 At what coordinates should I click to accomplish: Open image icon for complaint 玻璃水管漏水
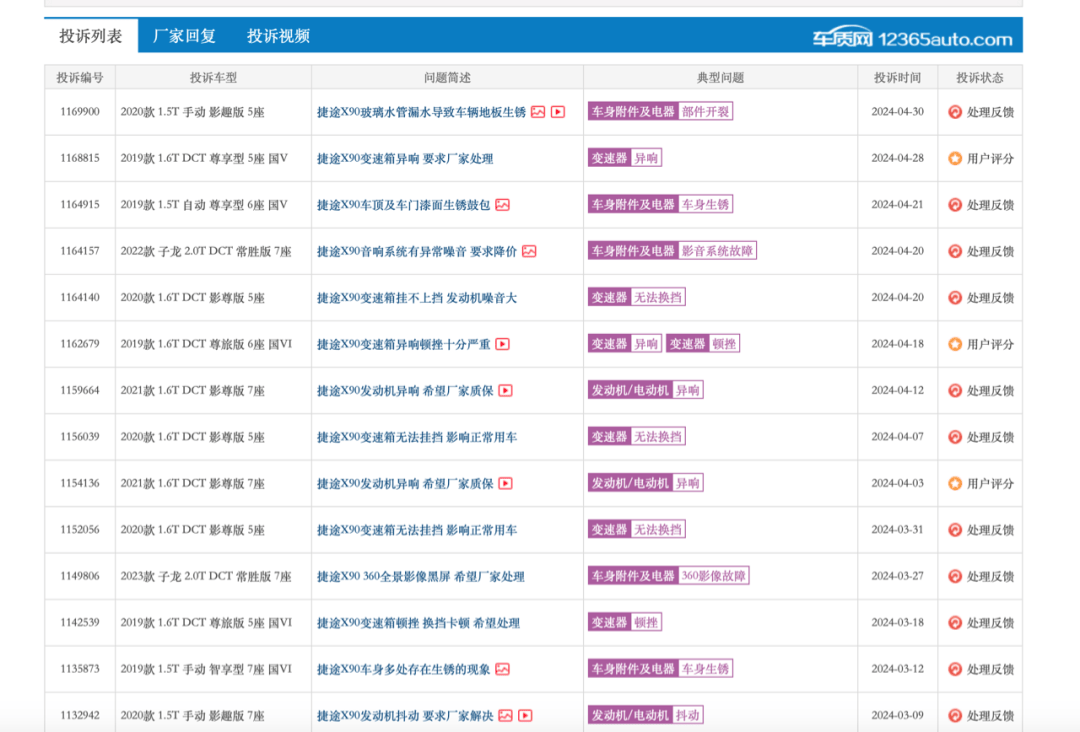[x=538, y=112]
